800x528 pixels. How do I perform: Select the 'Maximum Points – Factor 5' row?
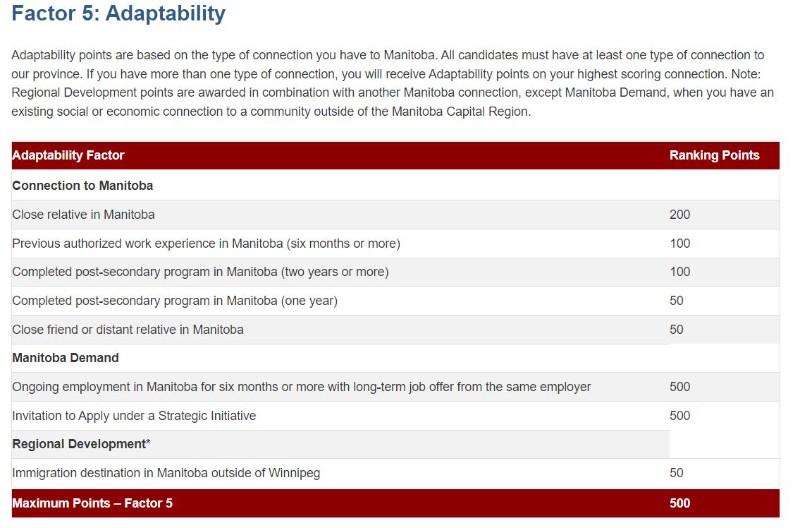tap(395, 504)
